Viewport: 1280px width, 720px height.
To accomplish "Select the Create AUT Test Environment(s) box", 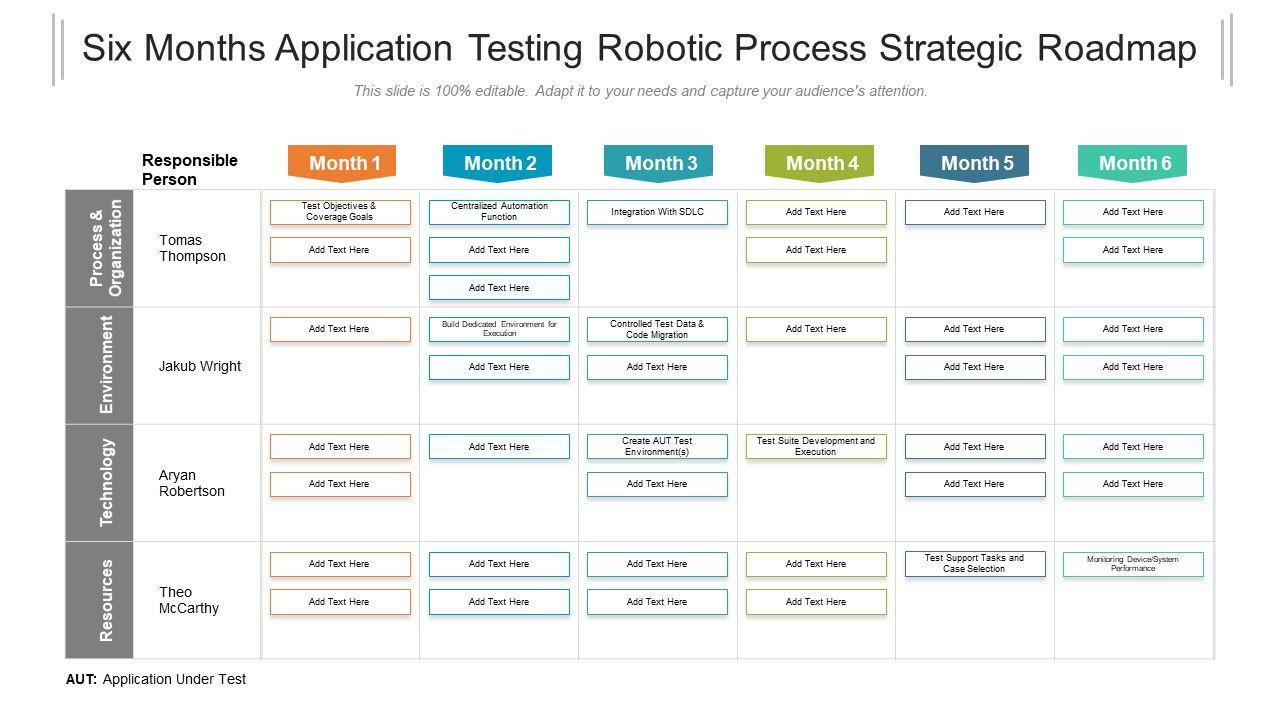I will (657, 446).
